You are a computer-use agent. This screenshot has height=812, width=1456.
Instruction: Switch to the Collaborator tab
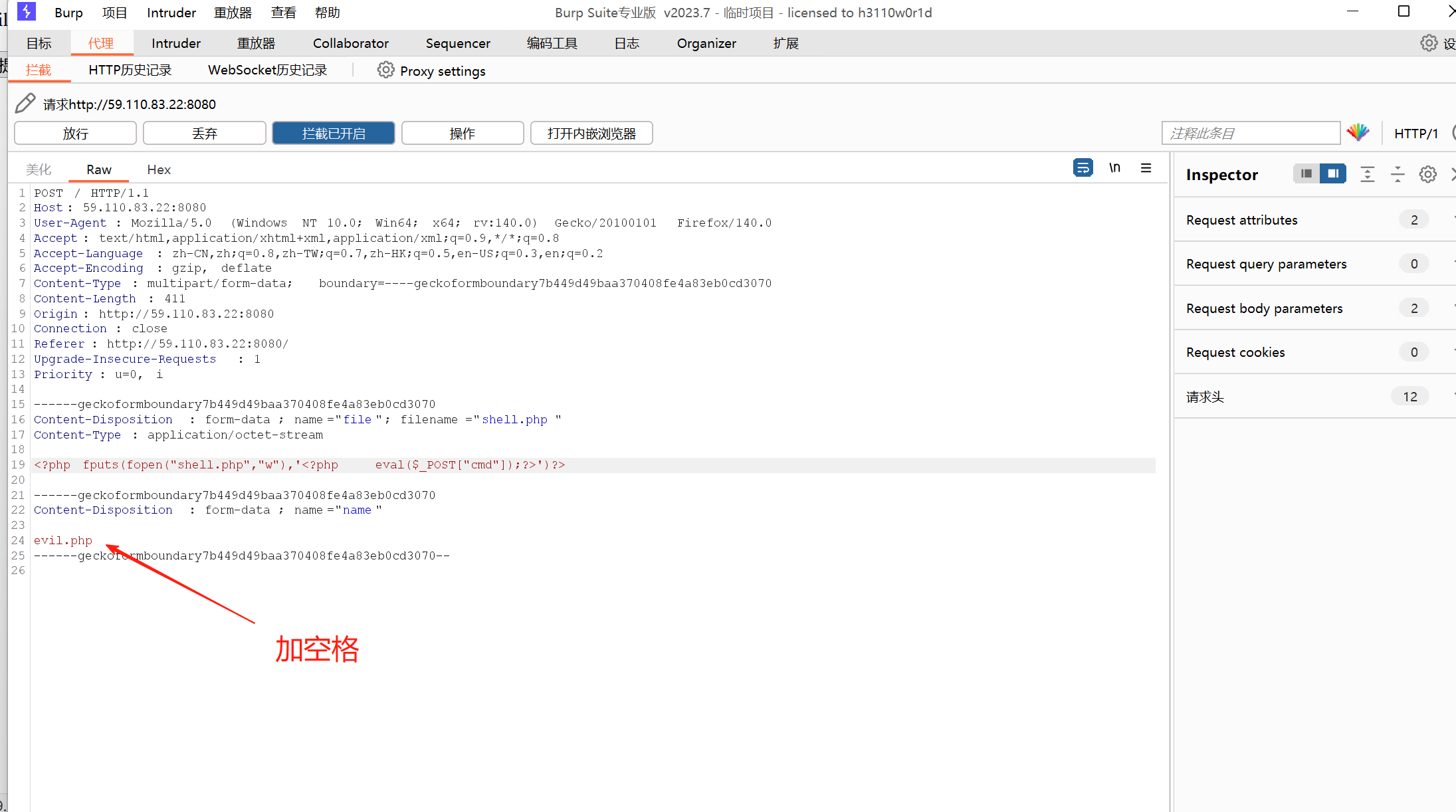351,43
